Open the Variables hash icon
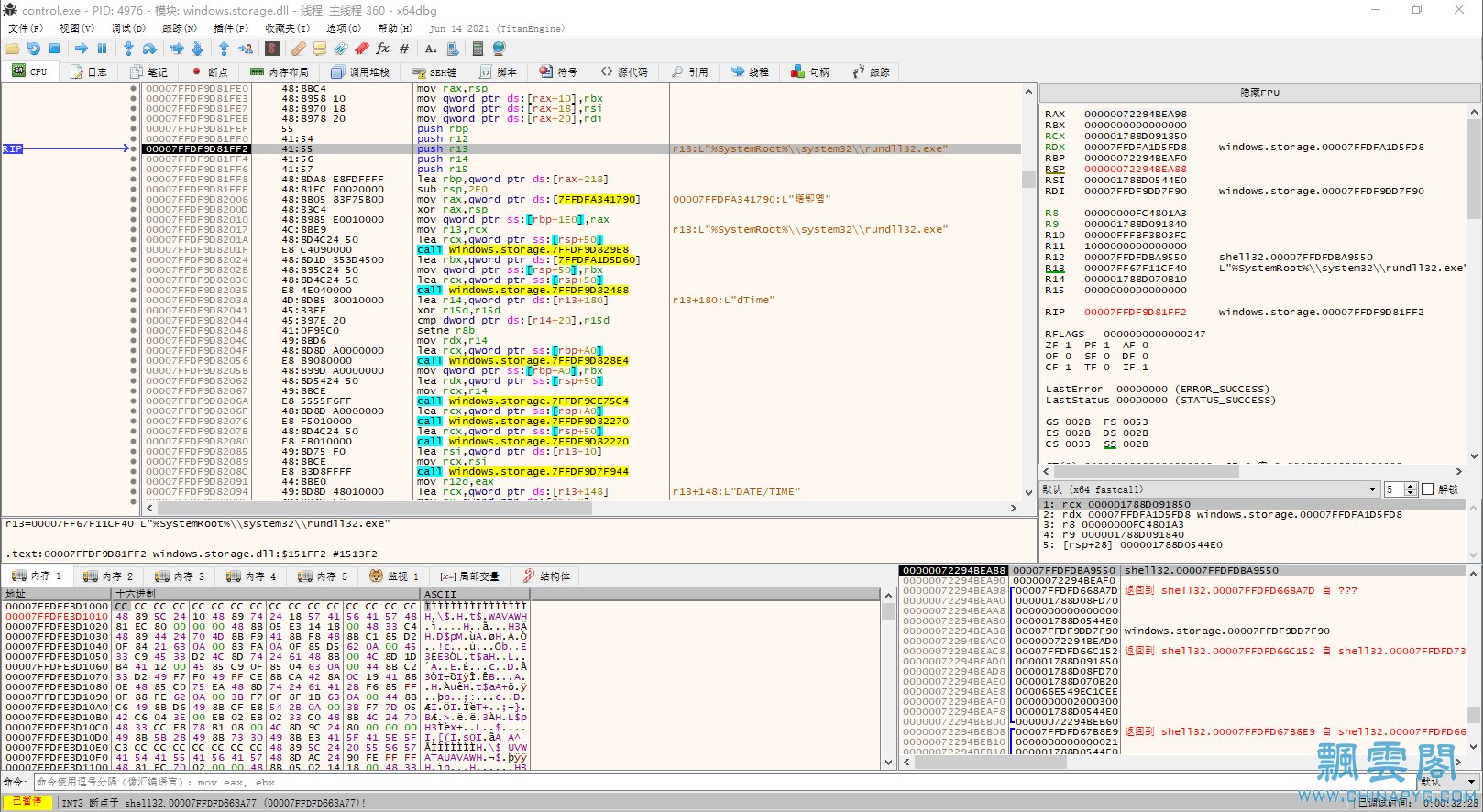The image size is (1483, 812). pyautogui.click(x=404, y=49)
